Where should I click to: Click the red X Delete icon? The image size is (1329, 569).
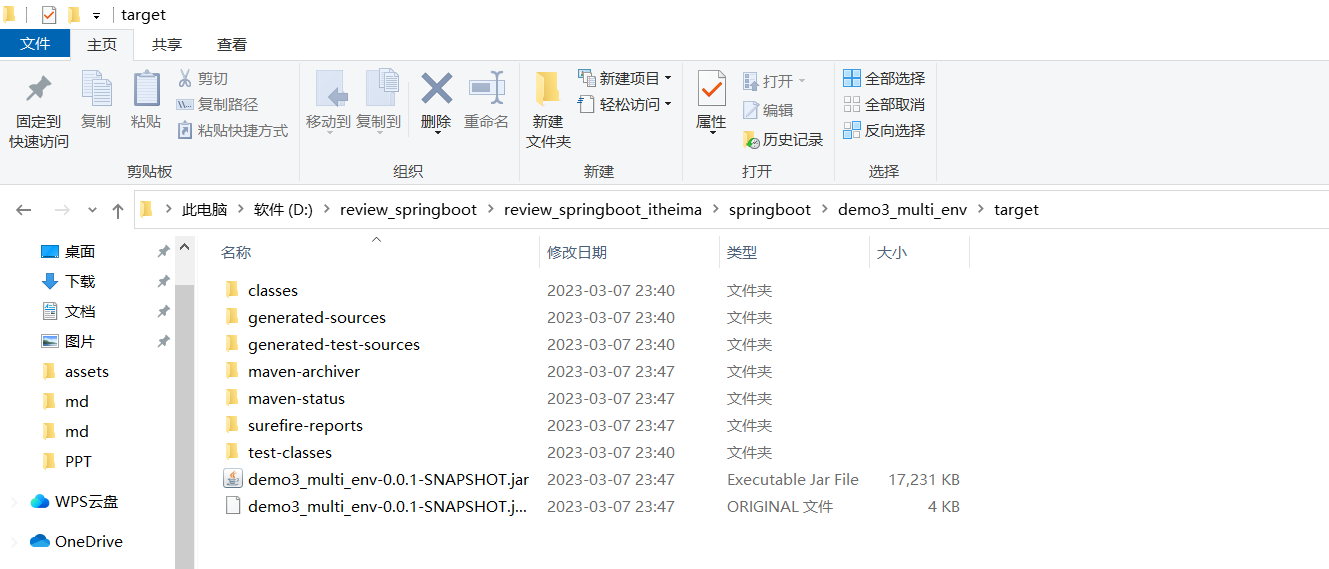pyautogui.click(x=436, y=90)
